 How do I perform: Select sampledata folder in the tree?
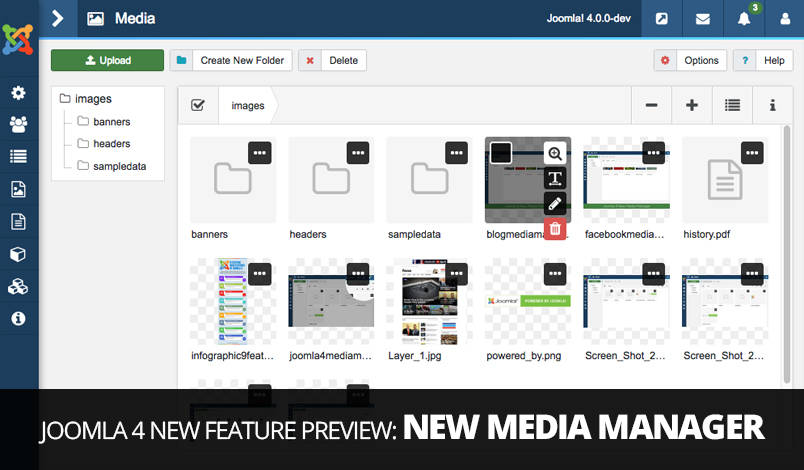coord(112,166)
